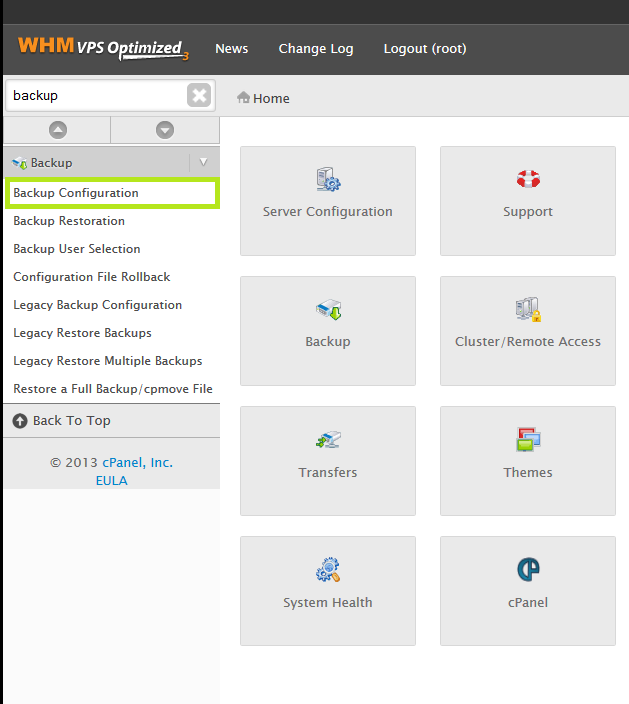The height and width of the screenshot is (704, 629).
Task: Click the Themes tile label
Action: (528, 472)
